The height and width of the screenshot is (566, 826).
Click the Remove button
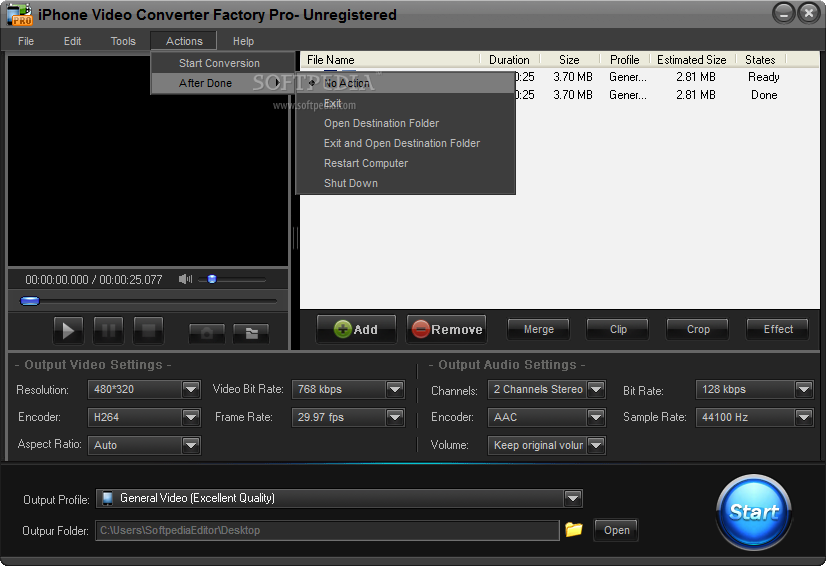tap(447, 329)
